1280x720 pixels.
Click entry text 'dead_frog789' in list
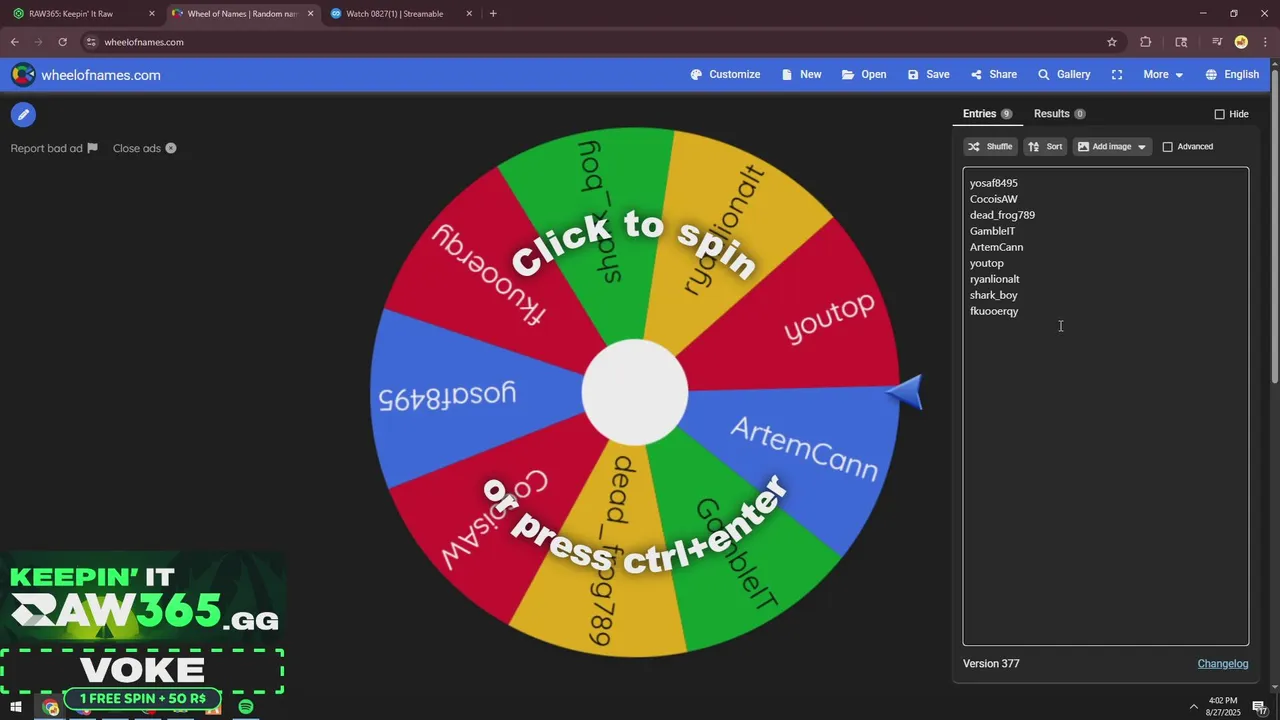tap(1002, 215)
